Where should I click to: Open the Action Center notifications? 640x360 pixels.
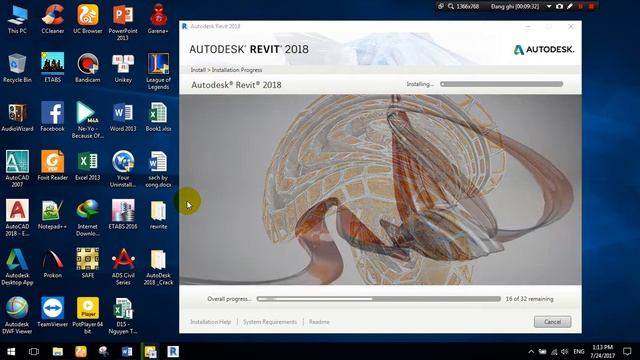pos(627,351)
